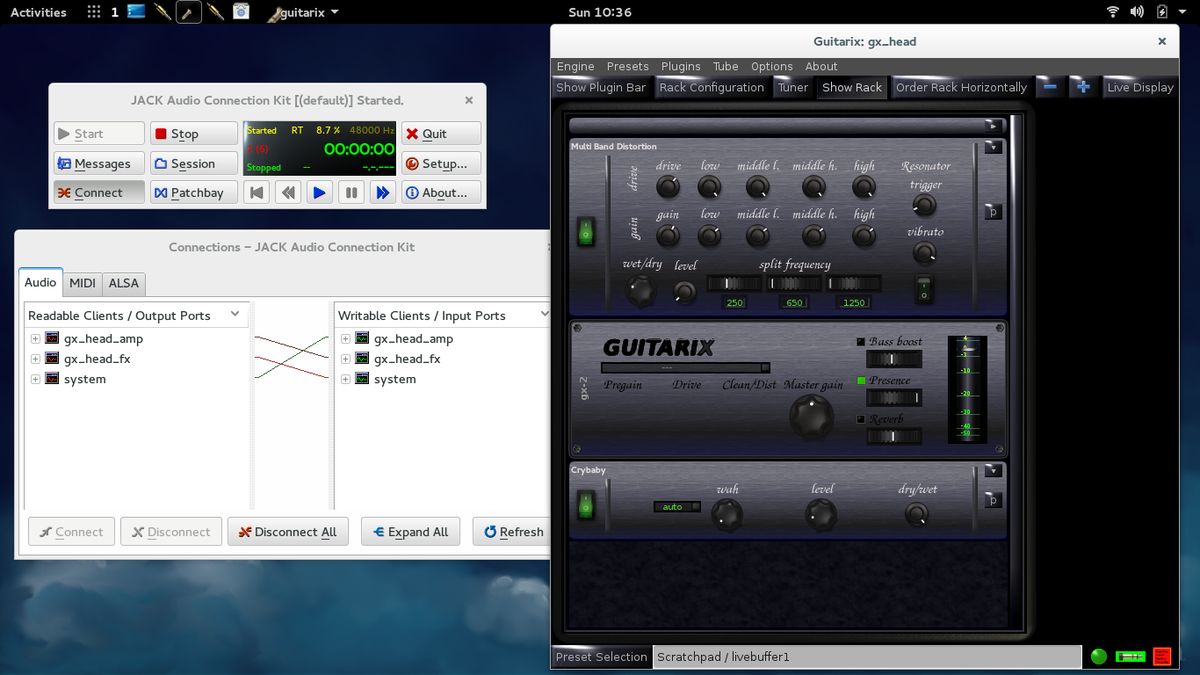The image size is (1200, 675).
Task: Open preset menu for Multi Band Distortion
Action: (x=993, y=212)
